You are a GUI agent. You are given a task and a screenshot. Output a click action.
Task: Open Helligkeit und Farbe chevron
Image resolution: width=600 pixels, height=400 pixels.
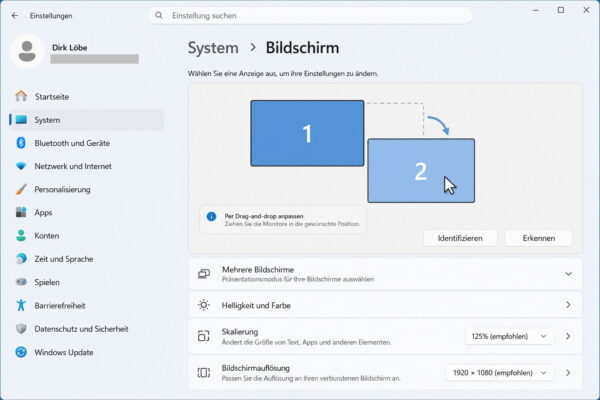point(568,305)
